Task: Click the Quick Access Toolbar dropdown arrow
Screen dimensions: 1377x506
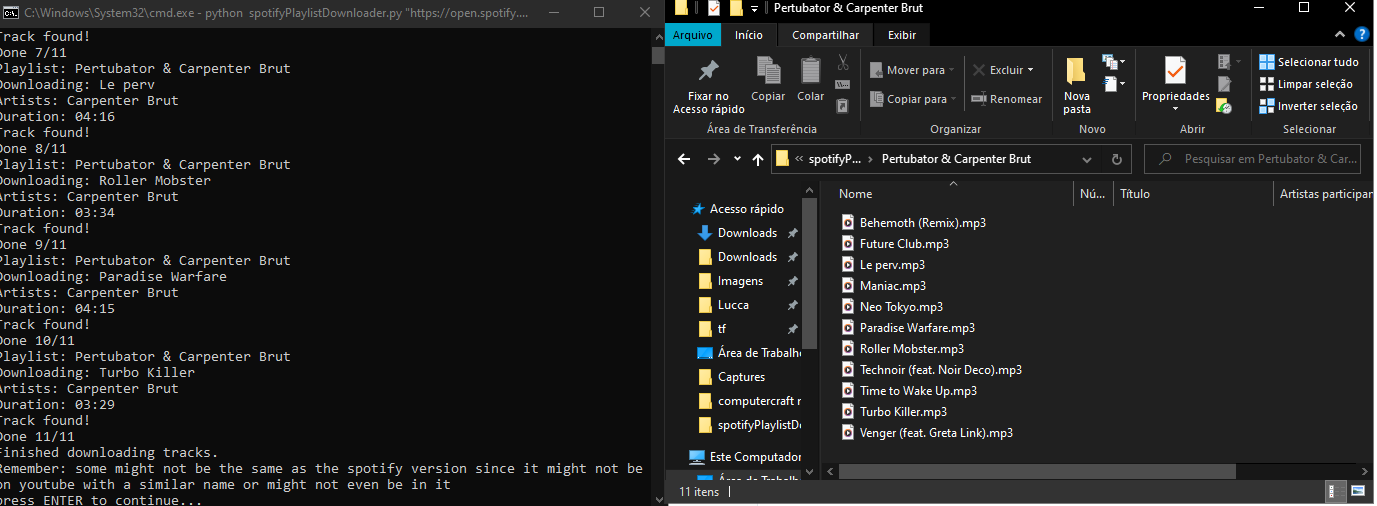Action: click(754, 8)
